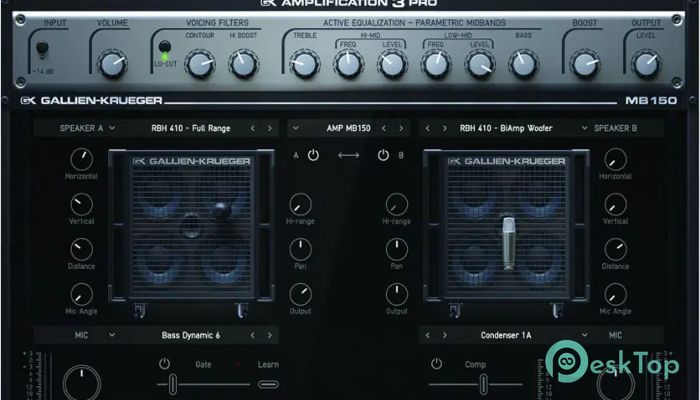The image size is (700, 400).
Task: Open the AMP MB150 dropdown arrow
Action: tap(296, 128)
